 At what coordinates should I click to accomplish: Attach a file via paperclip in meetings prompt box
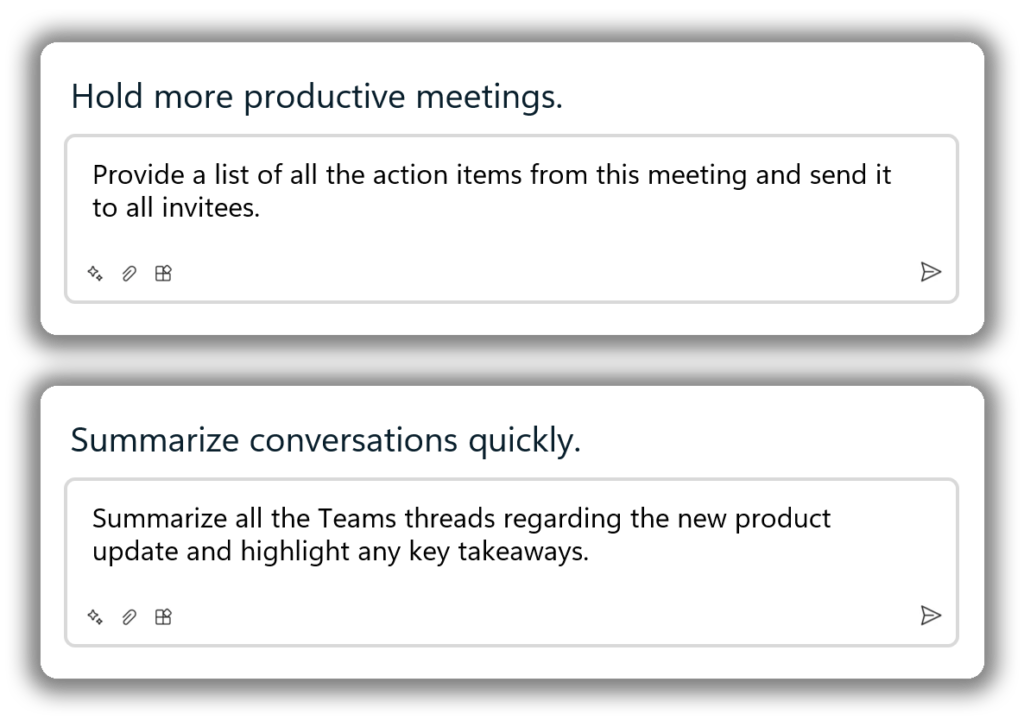tap(129, 273)
